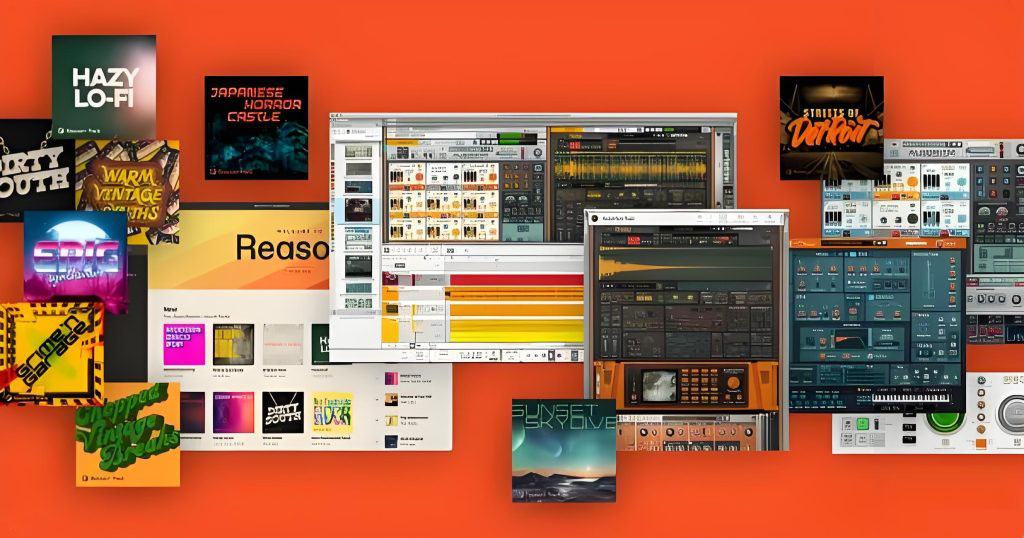
Task: Open the Epic Synthwave pack cover
Action: pyautogui.click(x=75, y=256)
